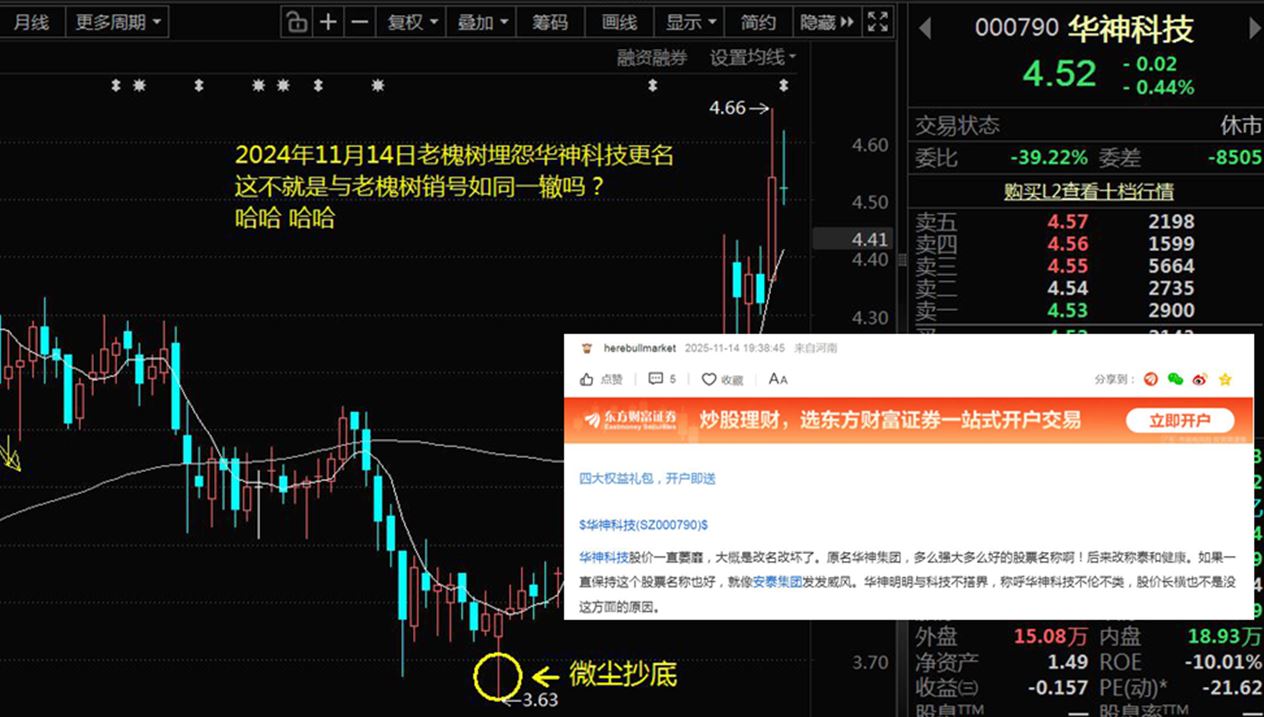The image size is (1264, 717).
Task: Open 设置均线 moving average settings
Action: 753,58
